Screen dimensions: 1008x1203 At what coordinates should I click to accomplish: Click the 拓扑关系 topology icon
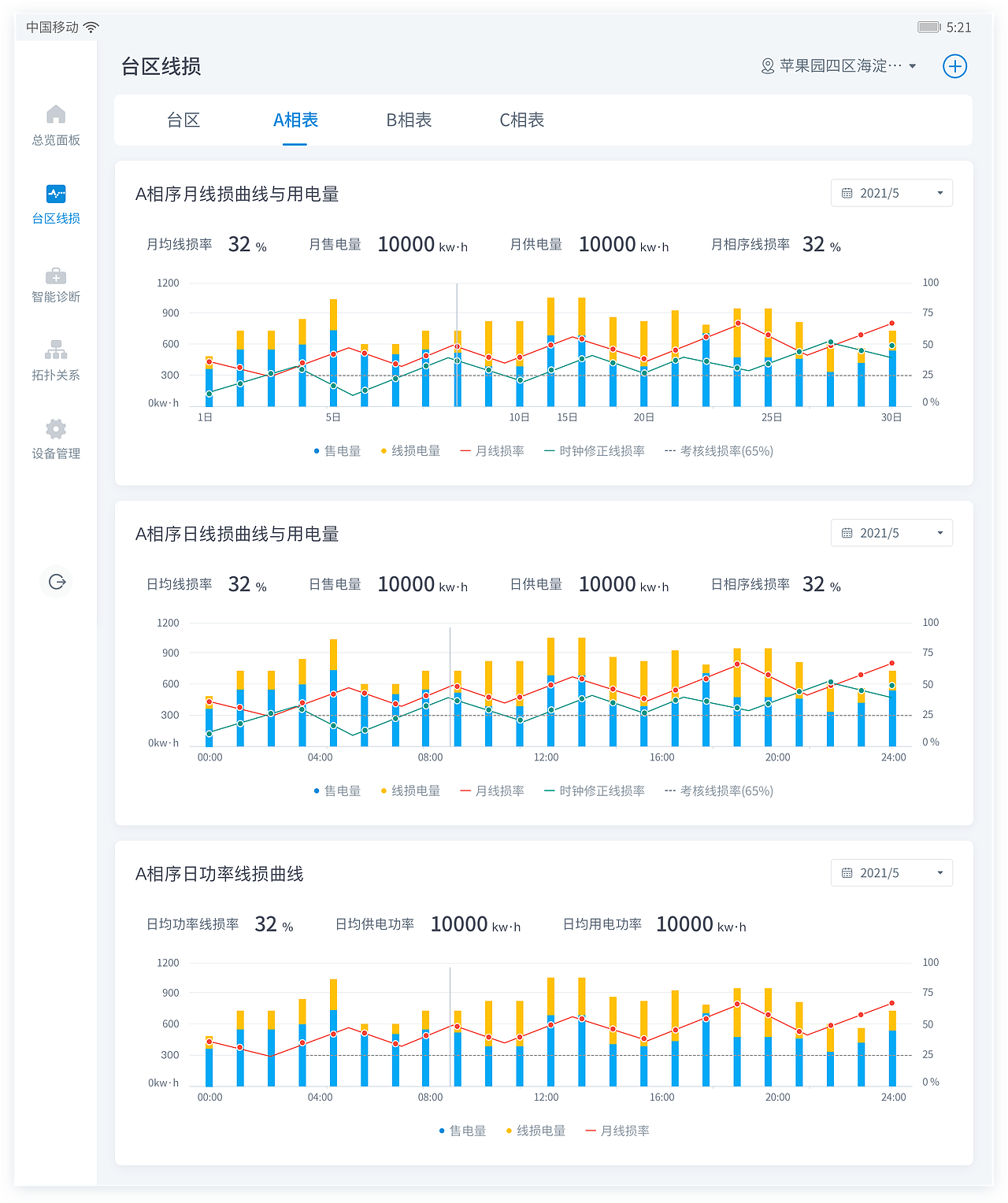click(55, 360)
